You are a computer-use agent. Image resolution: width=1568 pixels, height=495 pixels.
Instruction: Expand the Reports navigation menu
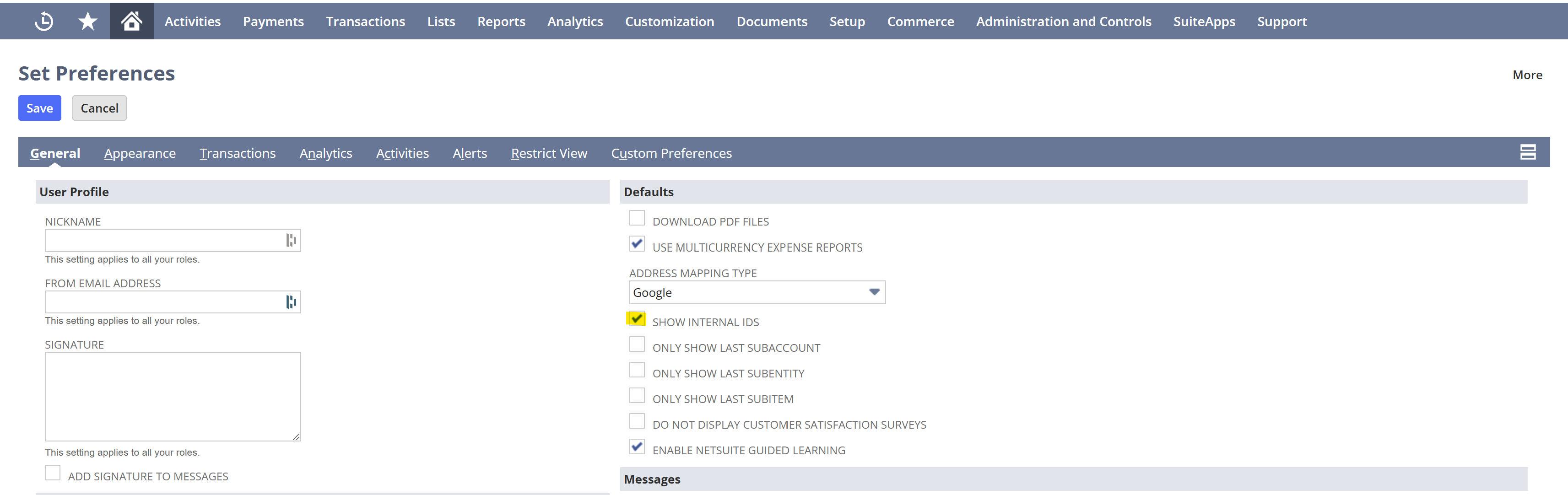coord(500,22)
